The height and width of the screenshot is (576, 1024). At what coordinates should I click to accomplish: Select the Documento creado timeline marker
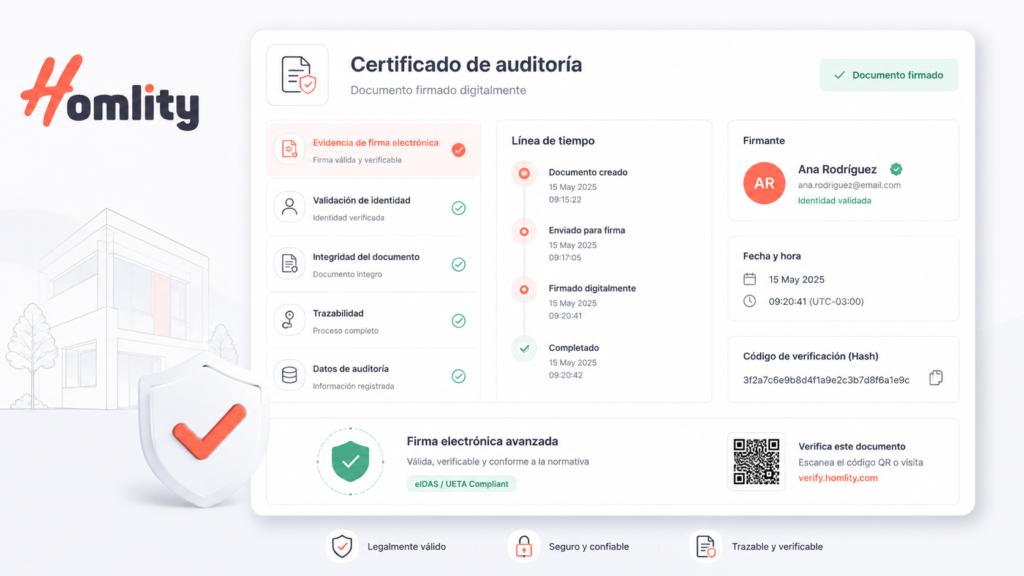(x=524, y=174)
